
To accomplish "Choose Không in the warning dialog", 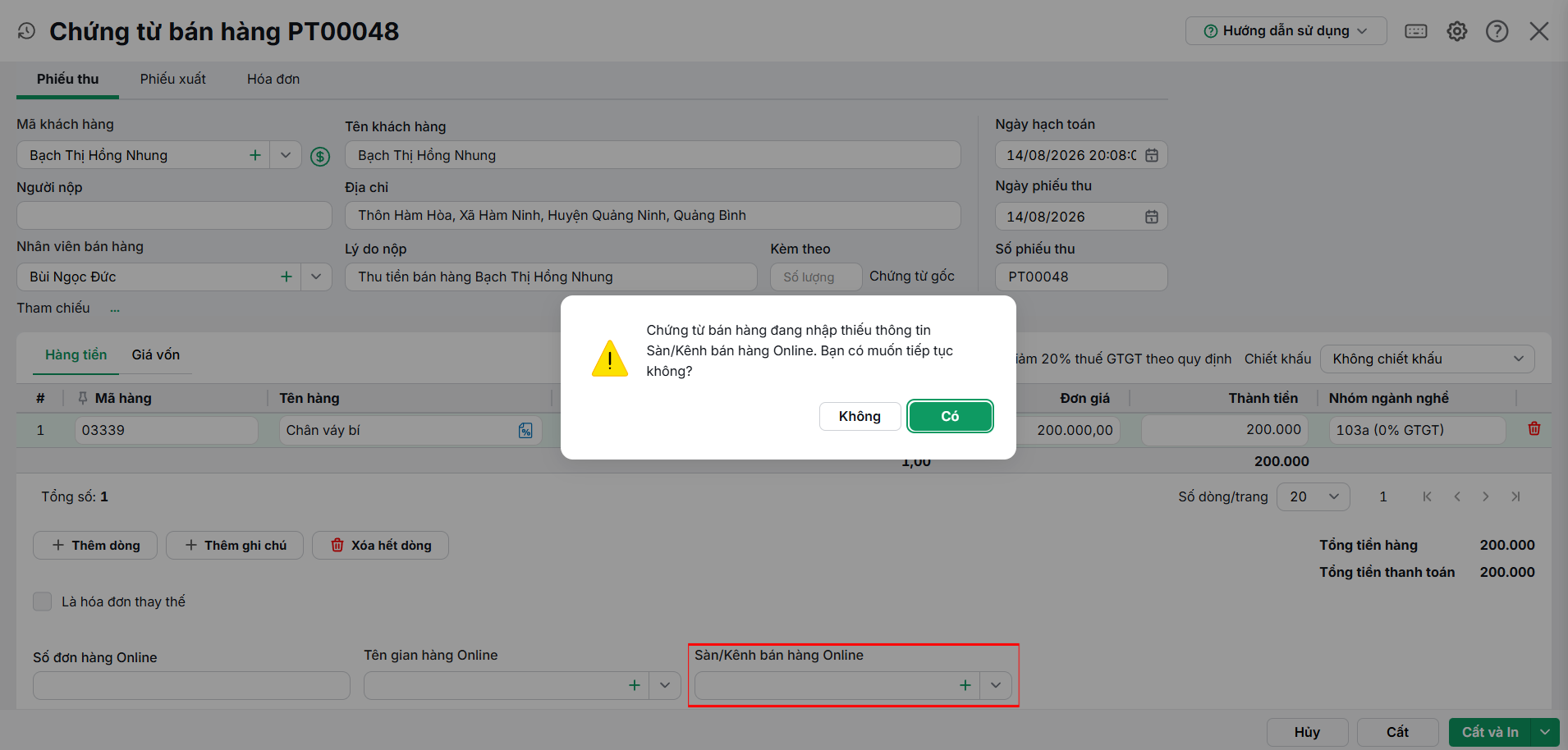I will [860, 416].
